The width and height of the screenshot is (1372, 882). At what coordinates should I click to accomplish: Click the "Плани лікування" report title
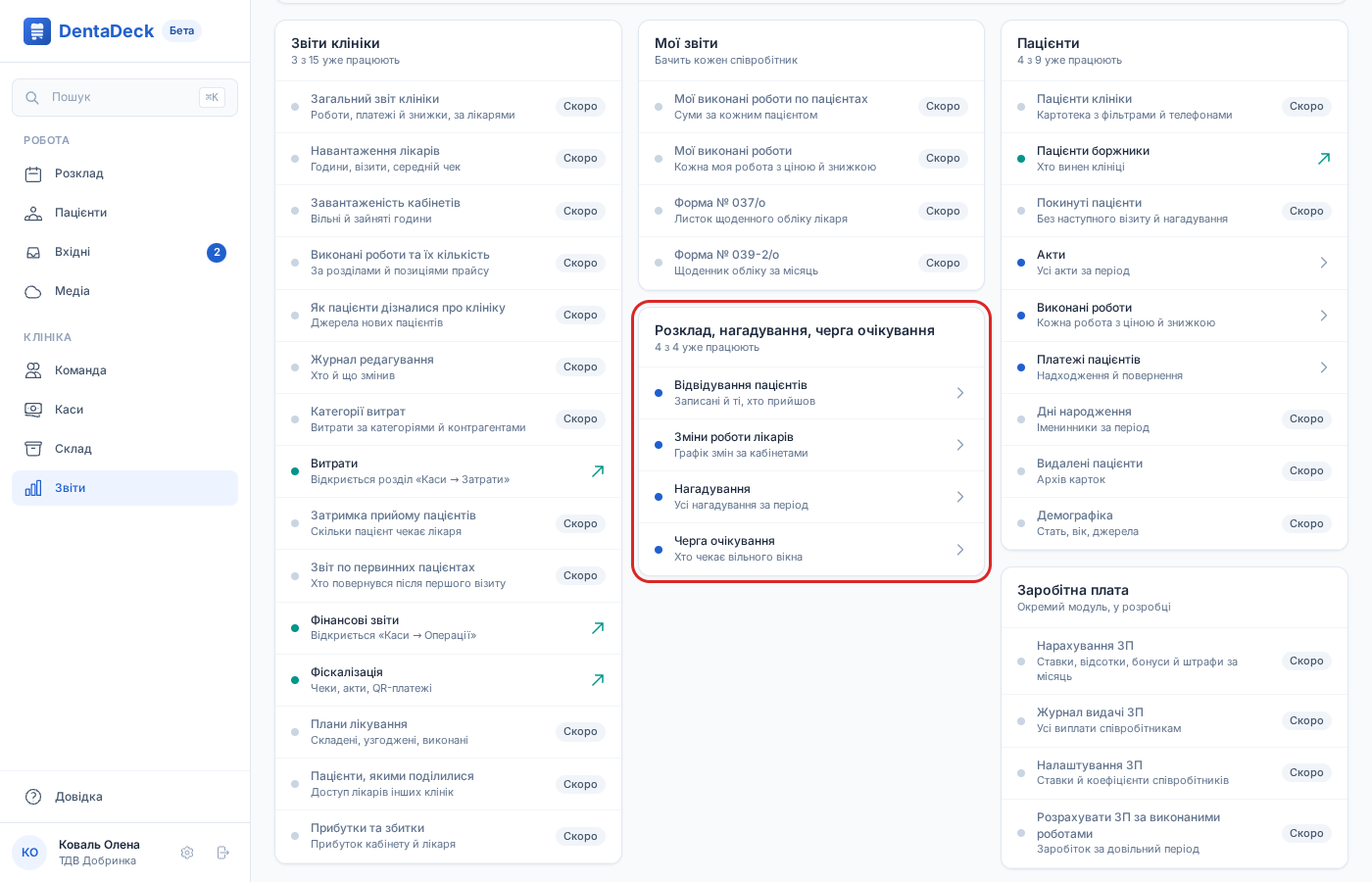point(359,724)
